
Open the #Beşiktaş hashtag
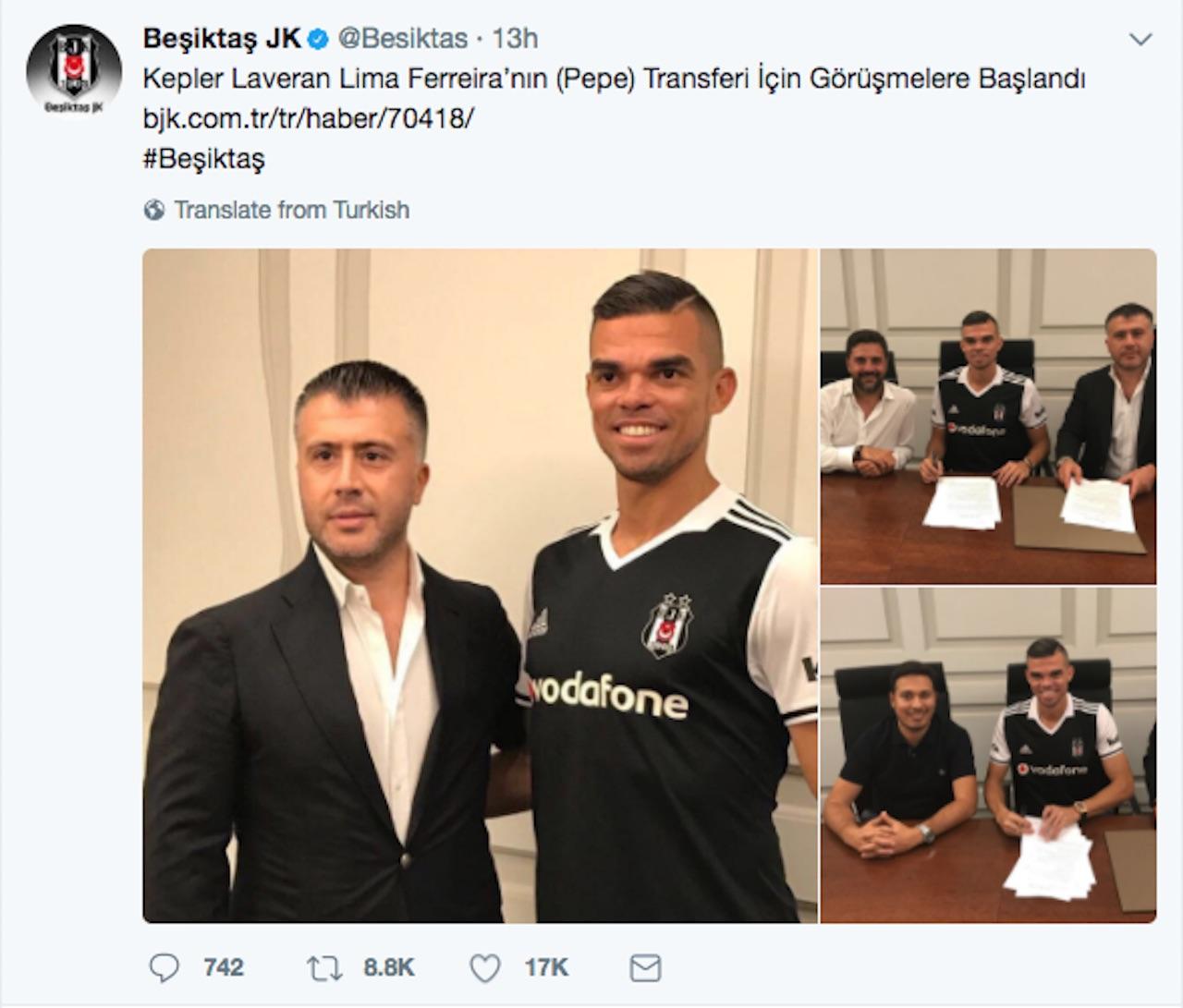click(203, 159)
